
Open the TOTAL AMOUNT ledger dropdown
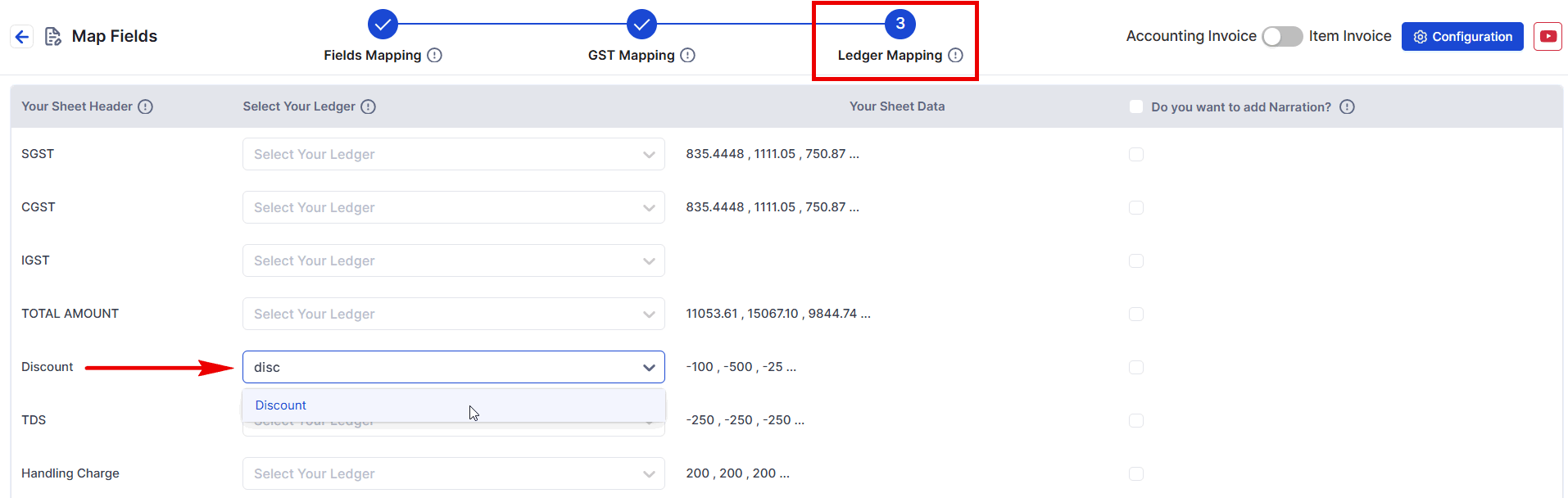453,314
